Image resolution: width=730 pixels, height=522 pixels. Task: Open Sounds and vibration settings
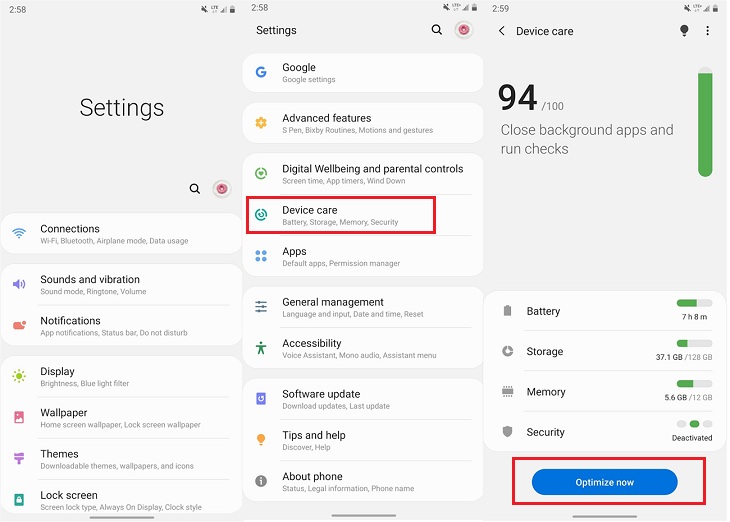(x=121, y=285)
